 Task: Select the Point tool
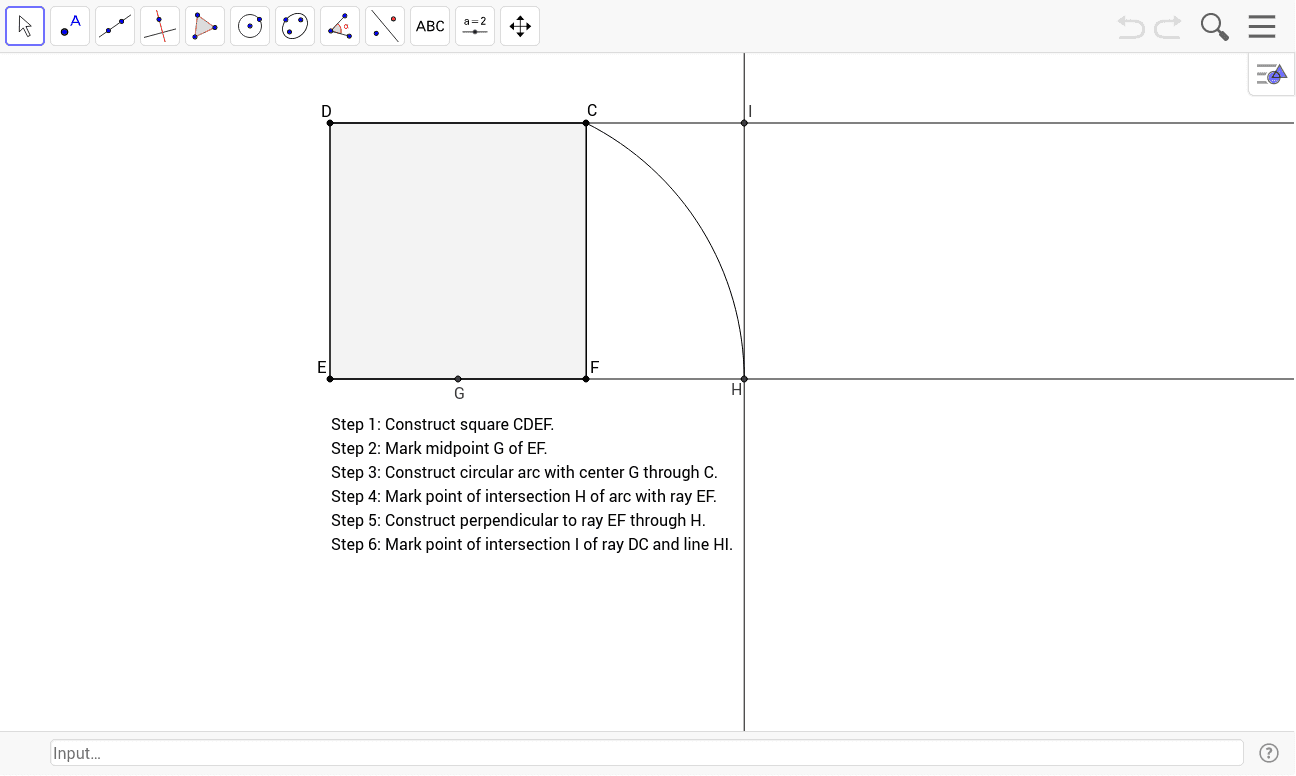[70, 26]
